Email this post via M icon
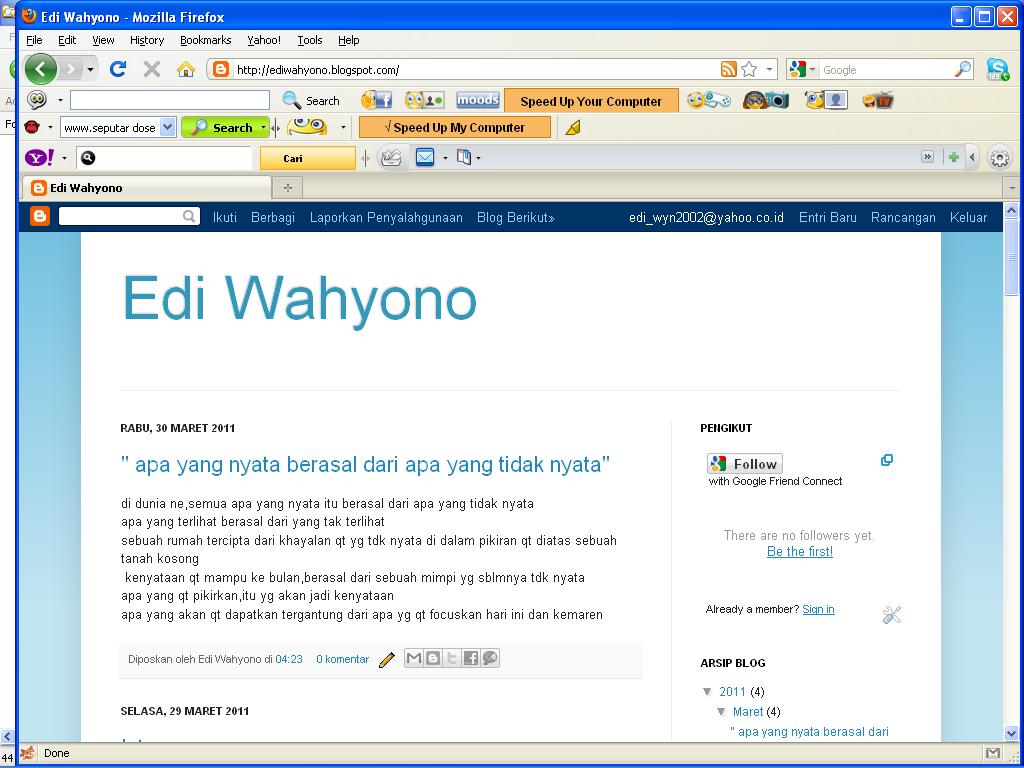The width and height of the screenshot is (1024, 768). pyautogui.click(x=413, y=658)
